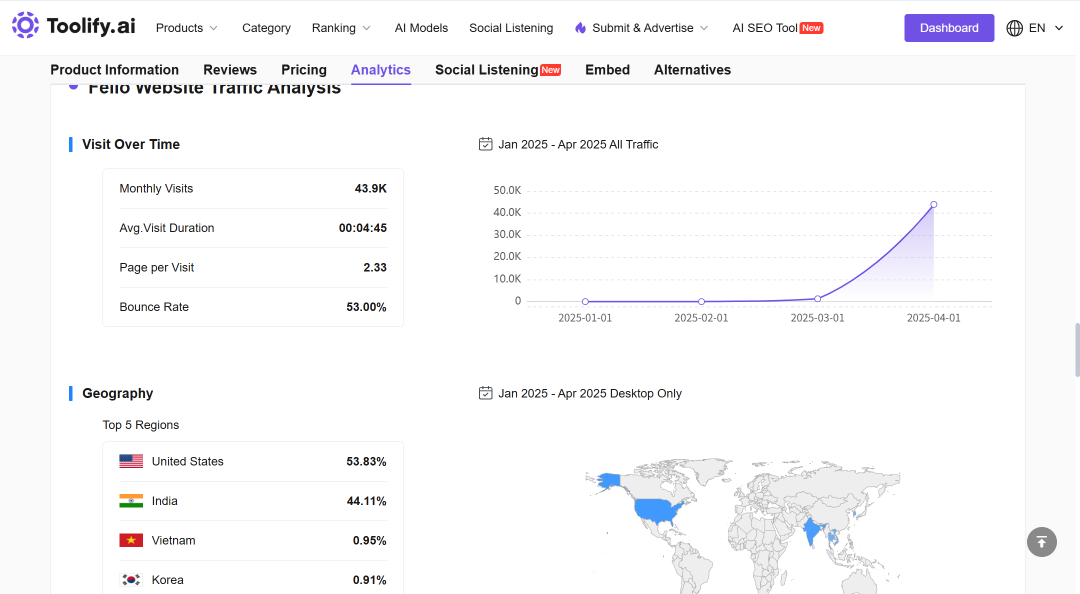
Task: Click the calendar icon beside Desktop Only
Action: 486,393
